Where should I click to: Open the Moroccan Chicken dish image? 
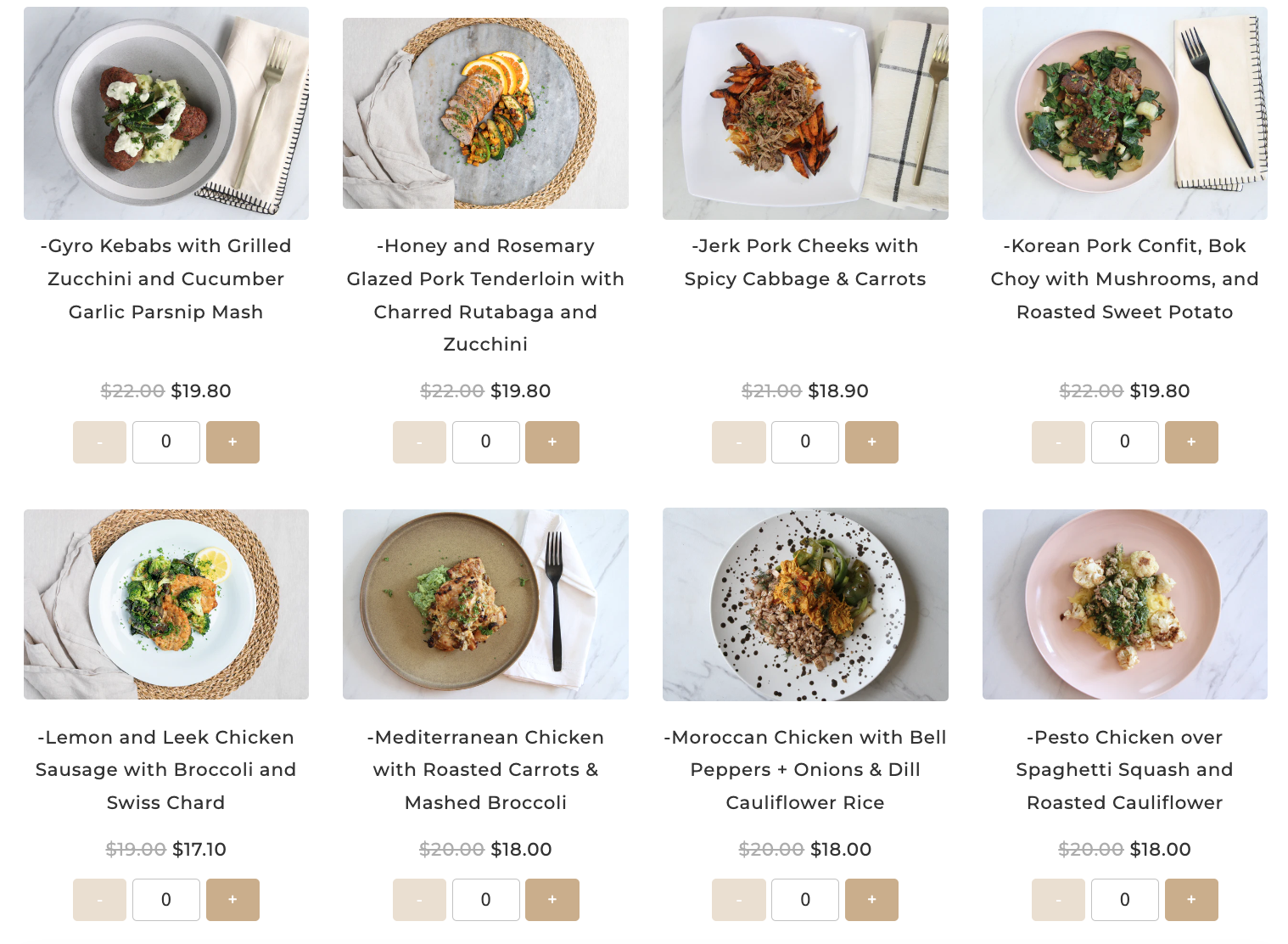(x=805, y=604)
